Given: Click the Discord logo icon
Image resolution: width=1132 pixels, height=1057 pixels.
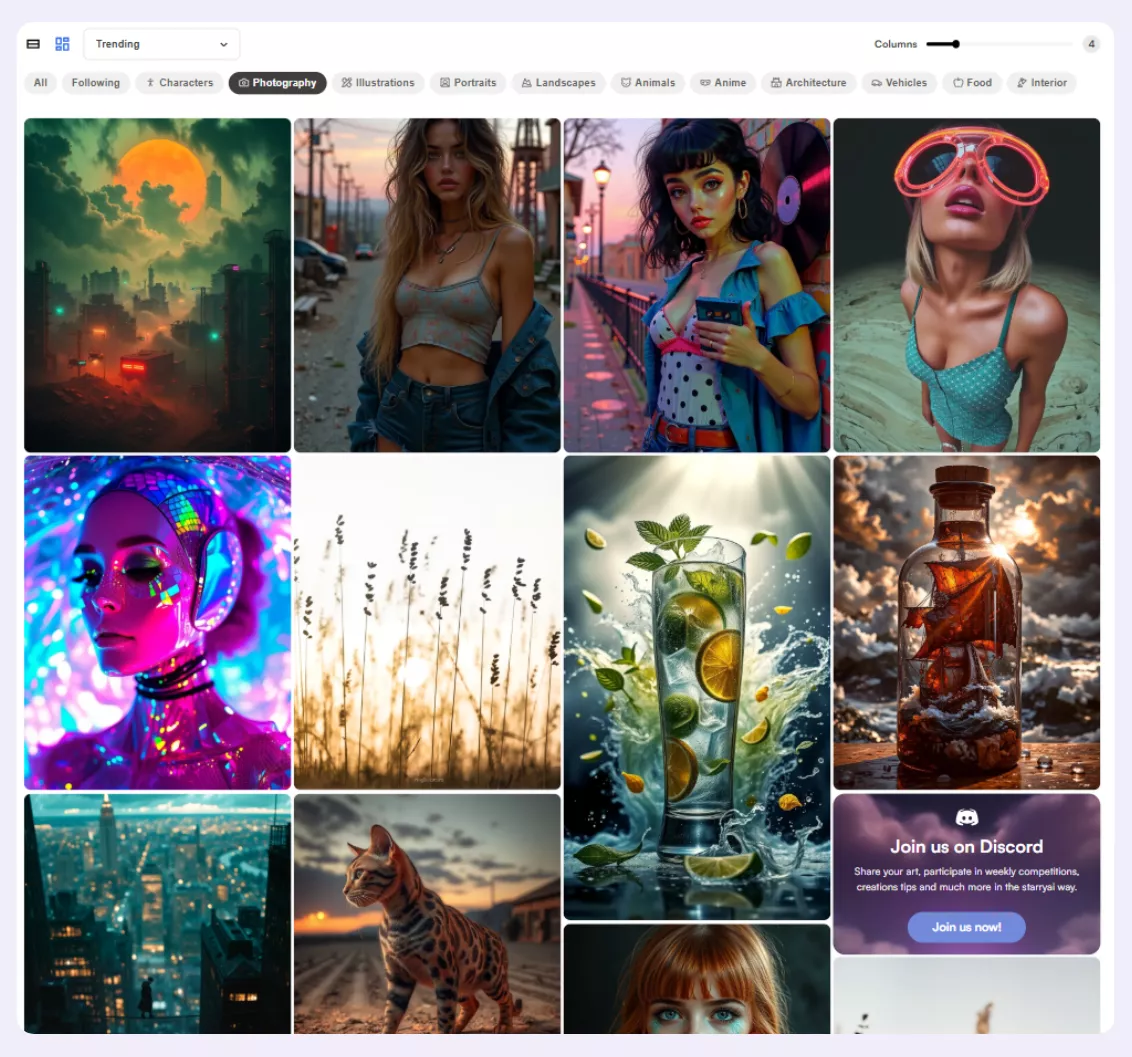Looking at the screenshot, I should coord(967,817).
